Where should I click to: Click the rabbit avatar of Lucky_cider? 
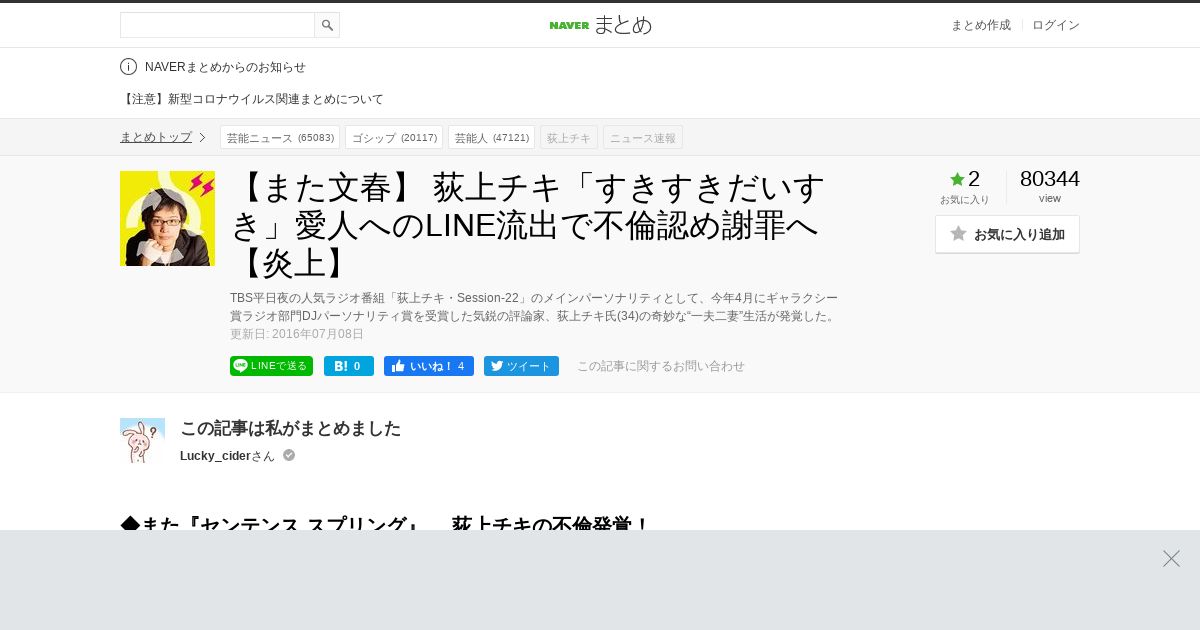click(x=142, y=440)
